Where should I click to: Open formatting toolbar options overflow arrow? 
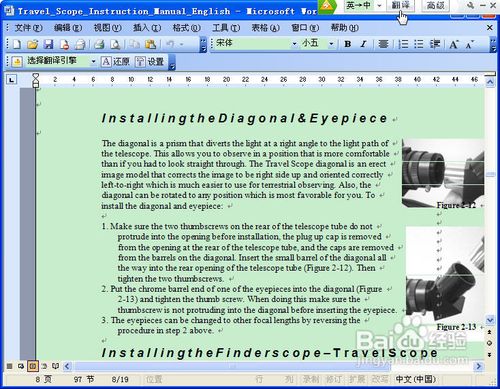(493, 45)
